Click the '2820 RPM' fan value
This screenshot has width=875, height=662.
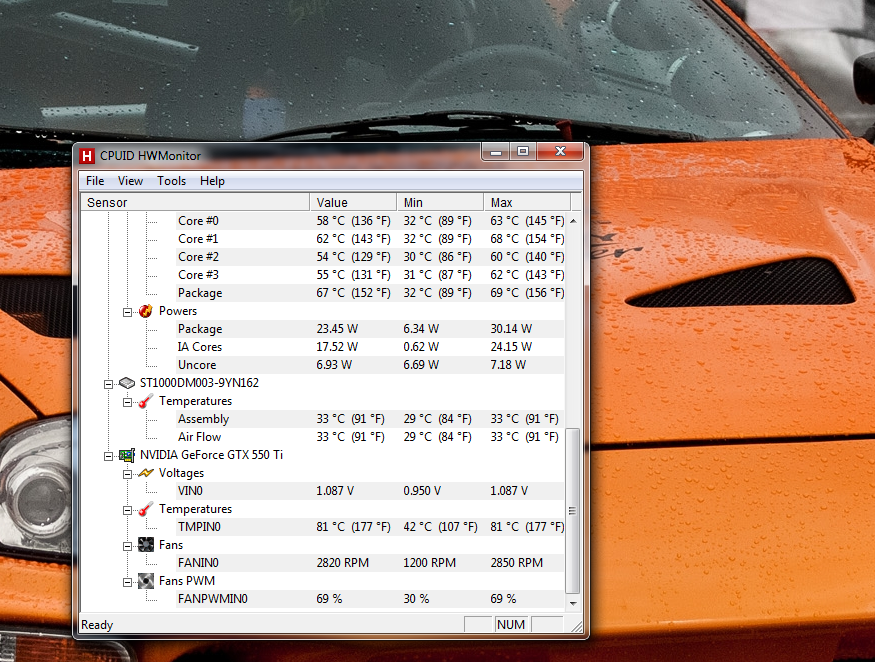coord(343,563)
